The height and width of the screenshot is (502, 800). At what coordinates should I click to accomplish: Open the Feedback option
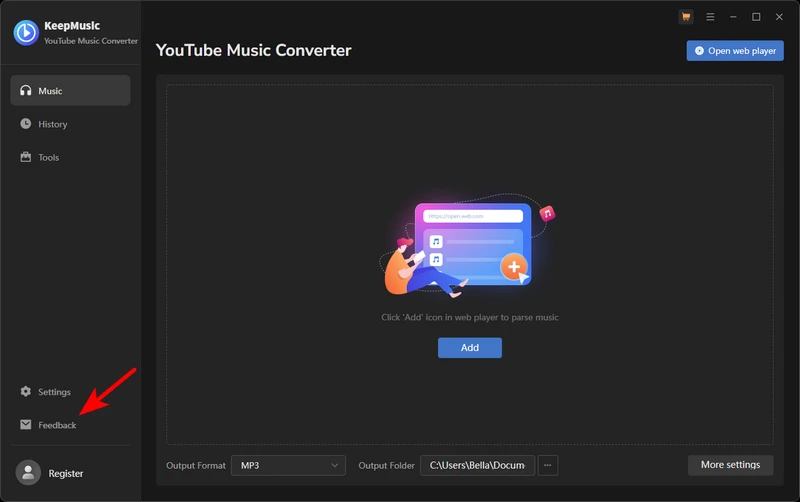[x=70, y=425]
